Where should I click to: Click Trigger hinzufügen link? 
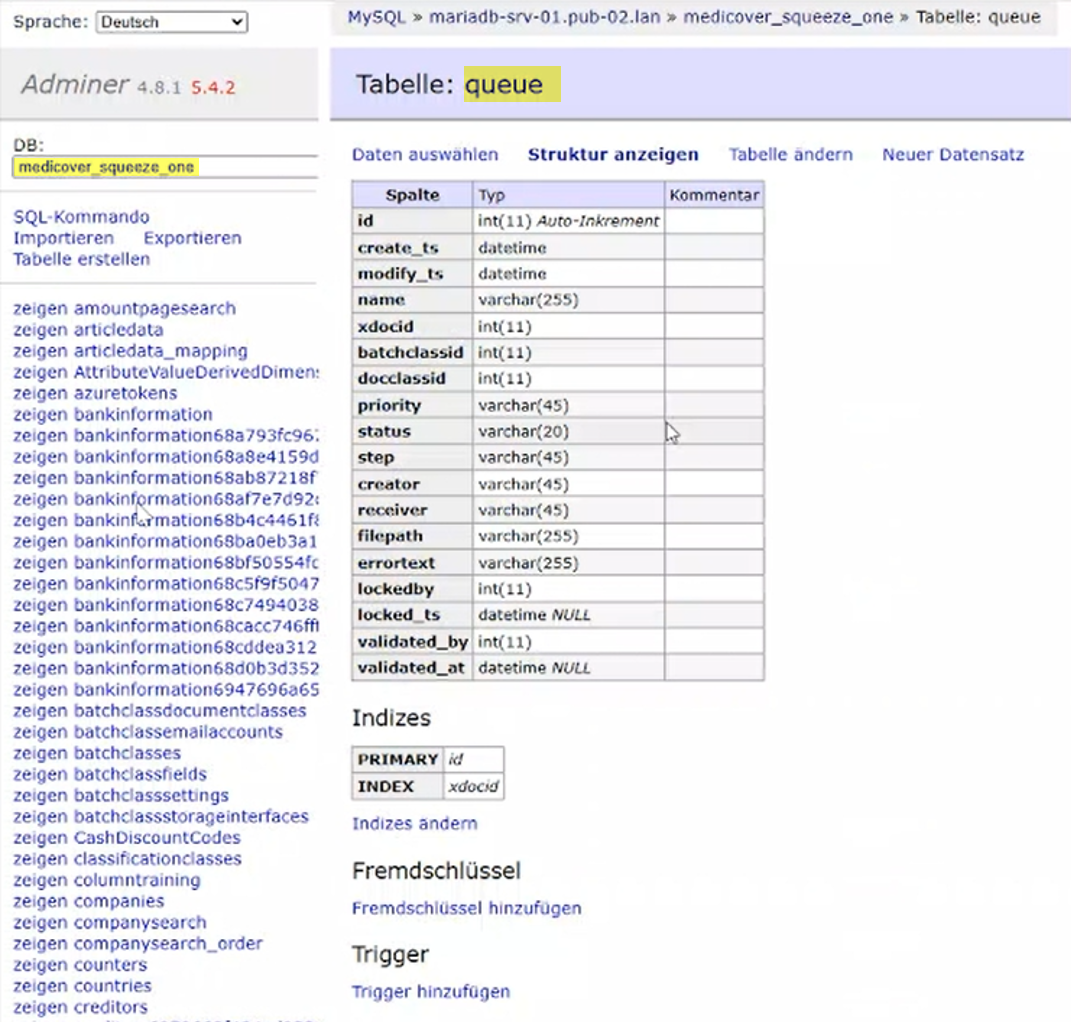click(x=430, y=992)
